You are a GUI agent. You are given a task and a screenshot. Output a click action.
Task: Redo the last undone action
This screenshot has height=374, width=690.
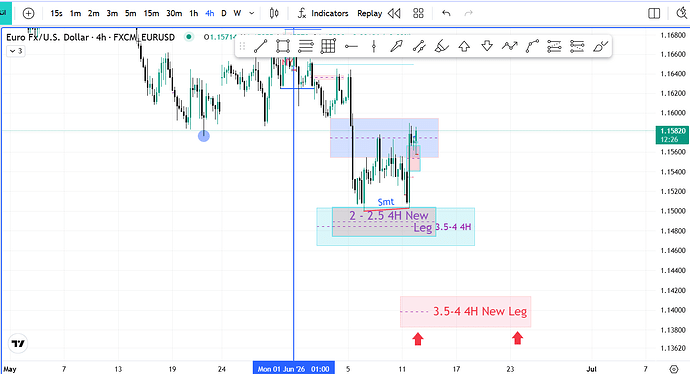coord(469,14)
